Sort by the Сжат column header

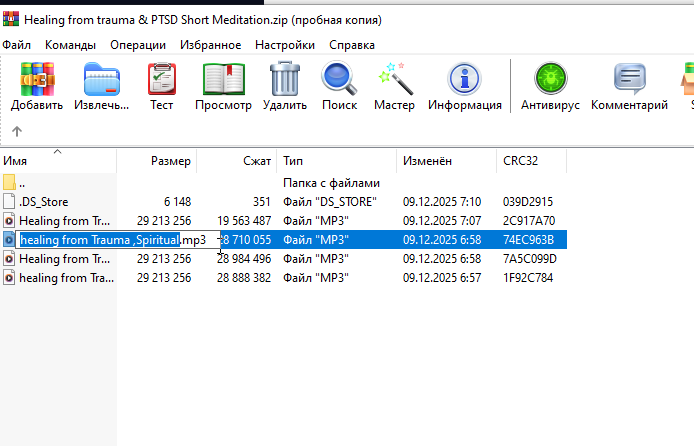pos(237,161)
